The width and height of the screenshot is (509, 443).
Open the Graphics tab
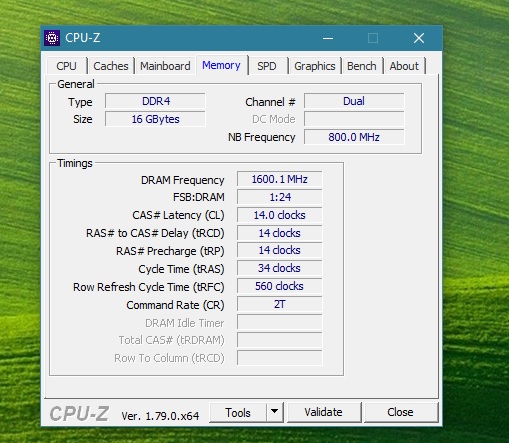click(315, 66)
